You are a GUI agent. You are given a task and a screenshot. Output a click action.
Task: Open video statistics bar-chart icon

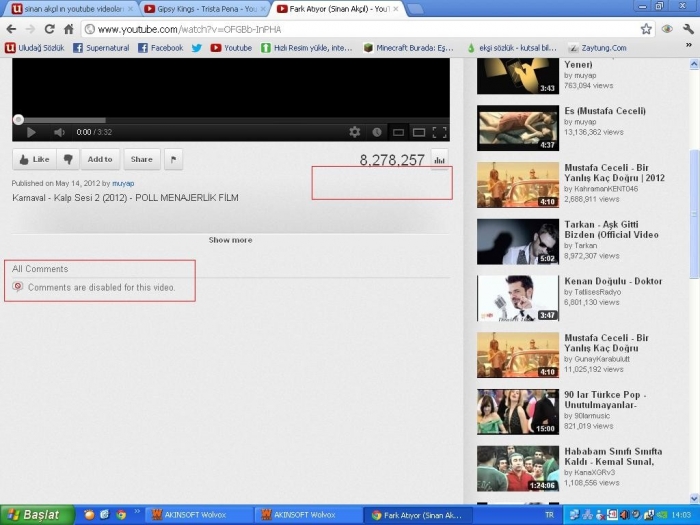[x=439, y=159]
